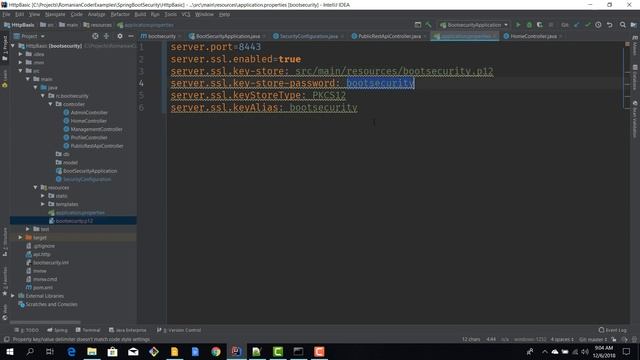Run with coverage icon in toolbar

click(x=540, y=25)
